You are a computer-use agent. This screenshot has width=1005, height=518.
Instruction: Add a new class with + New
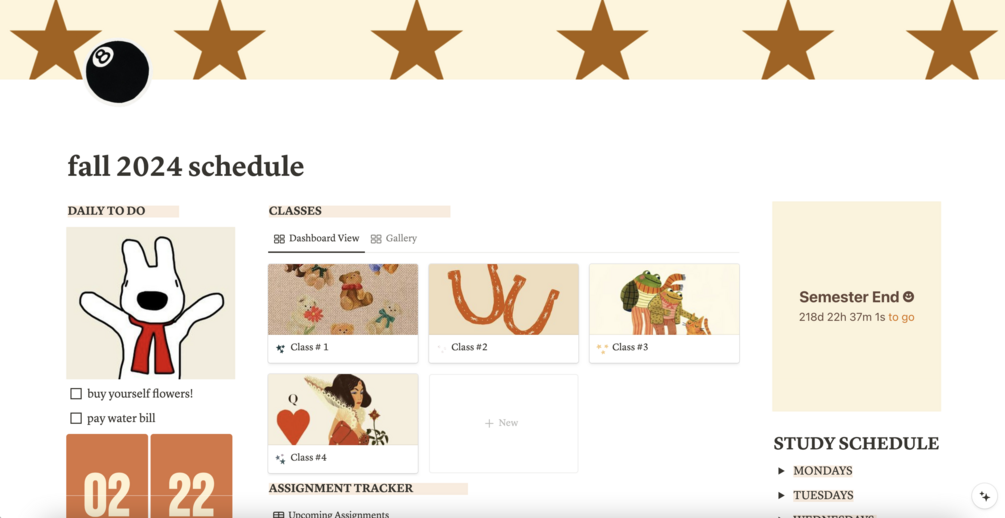(503, 423)
